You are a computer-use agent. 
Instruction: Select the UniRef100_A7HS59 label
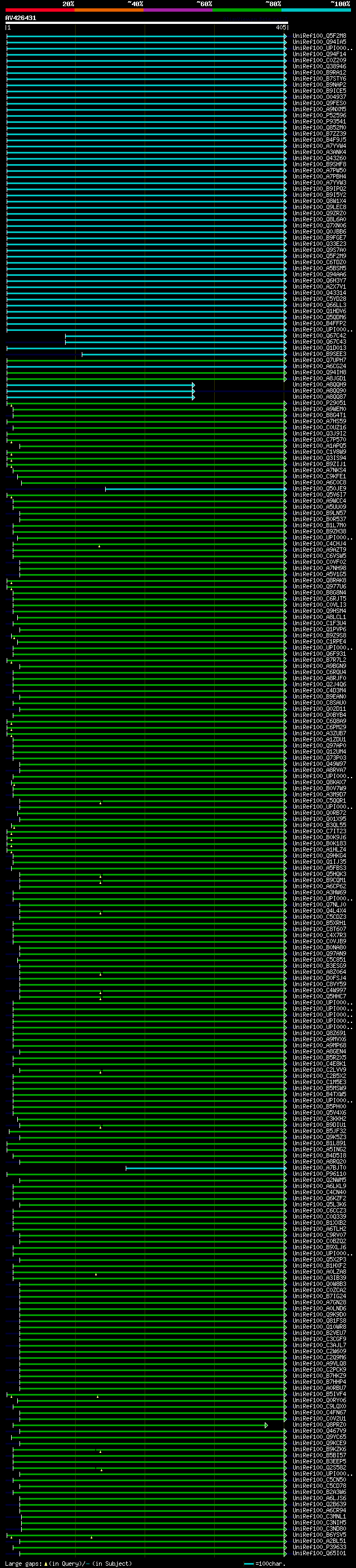click(319, 421)
